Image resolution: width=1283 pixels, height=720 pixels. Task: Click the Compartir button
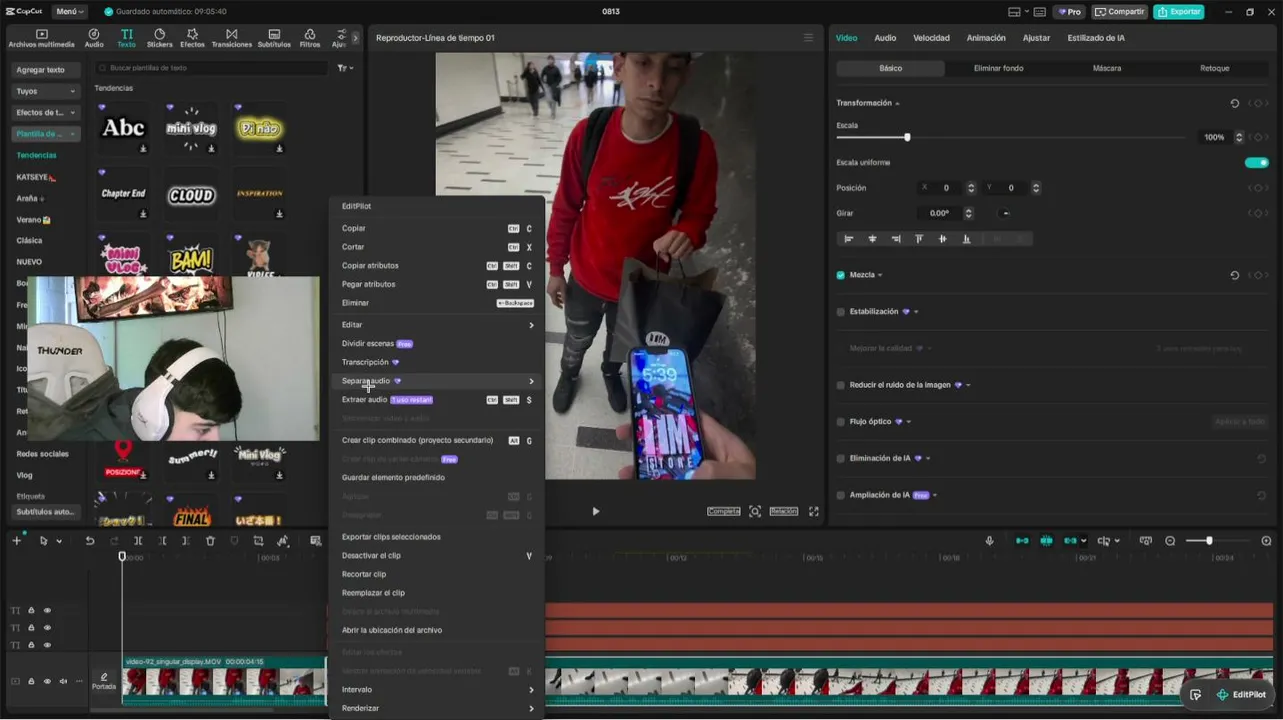tap(1119, 12)
